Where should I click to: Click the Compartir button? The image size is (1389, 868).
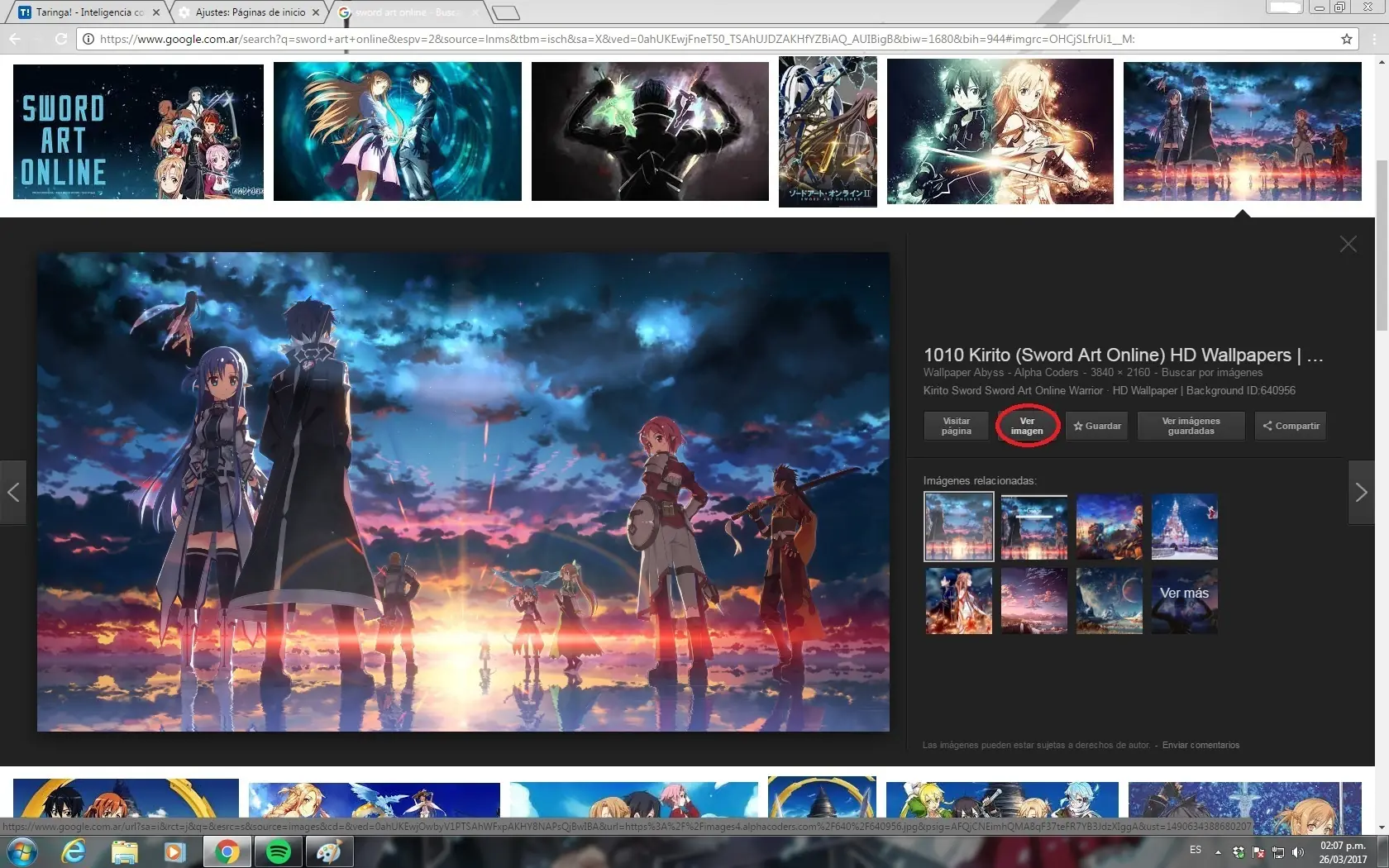tap(1291, 426)
